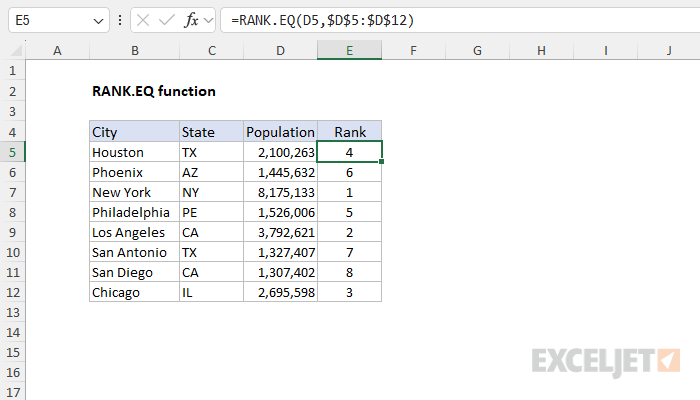Select the 'Chicago' cell
700x400 pixels.
pos(134,292)
